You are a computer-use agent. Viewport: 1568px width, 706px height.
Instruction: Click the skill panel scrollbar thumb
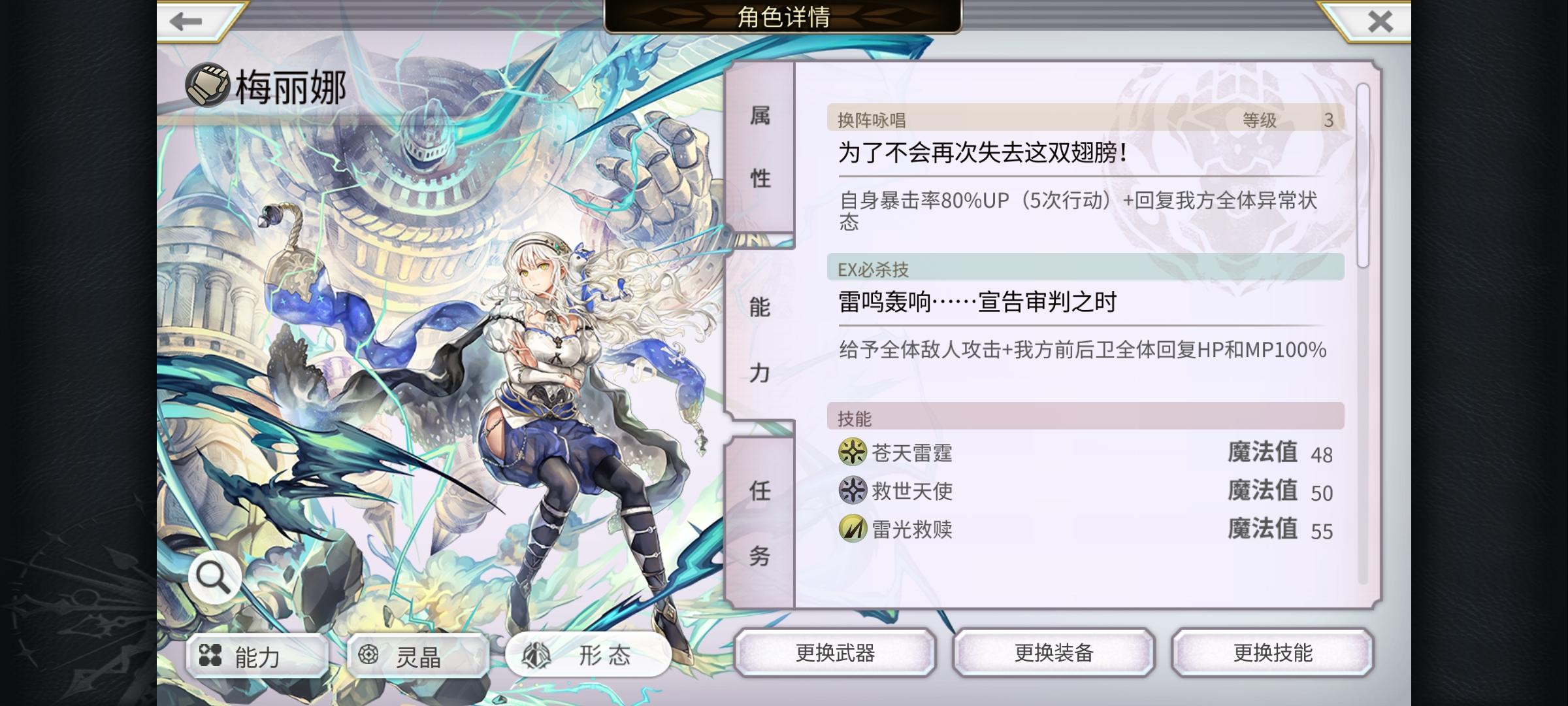pyautogui.click(x=1362, y=175)
